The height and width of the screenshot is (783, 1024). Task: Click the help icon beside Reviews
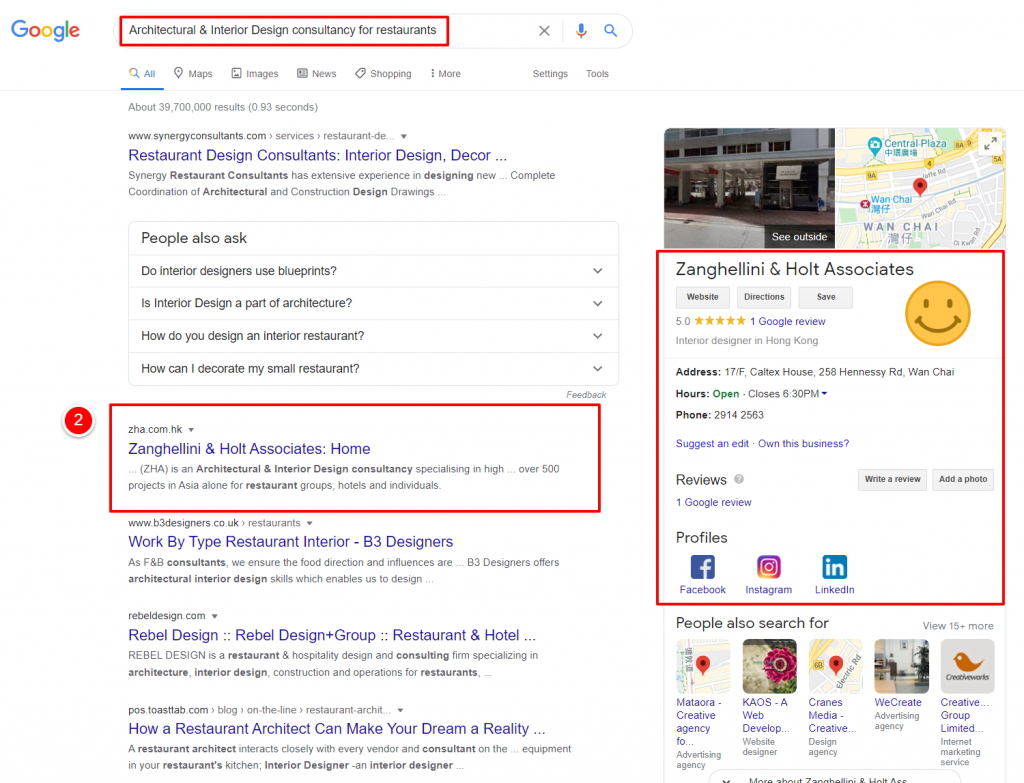tap(739, 479)
